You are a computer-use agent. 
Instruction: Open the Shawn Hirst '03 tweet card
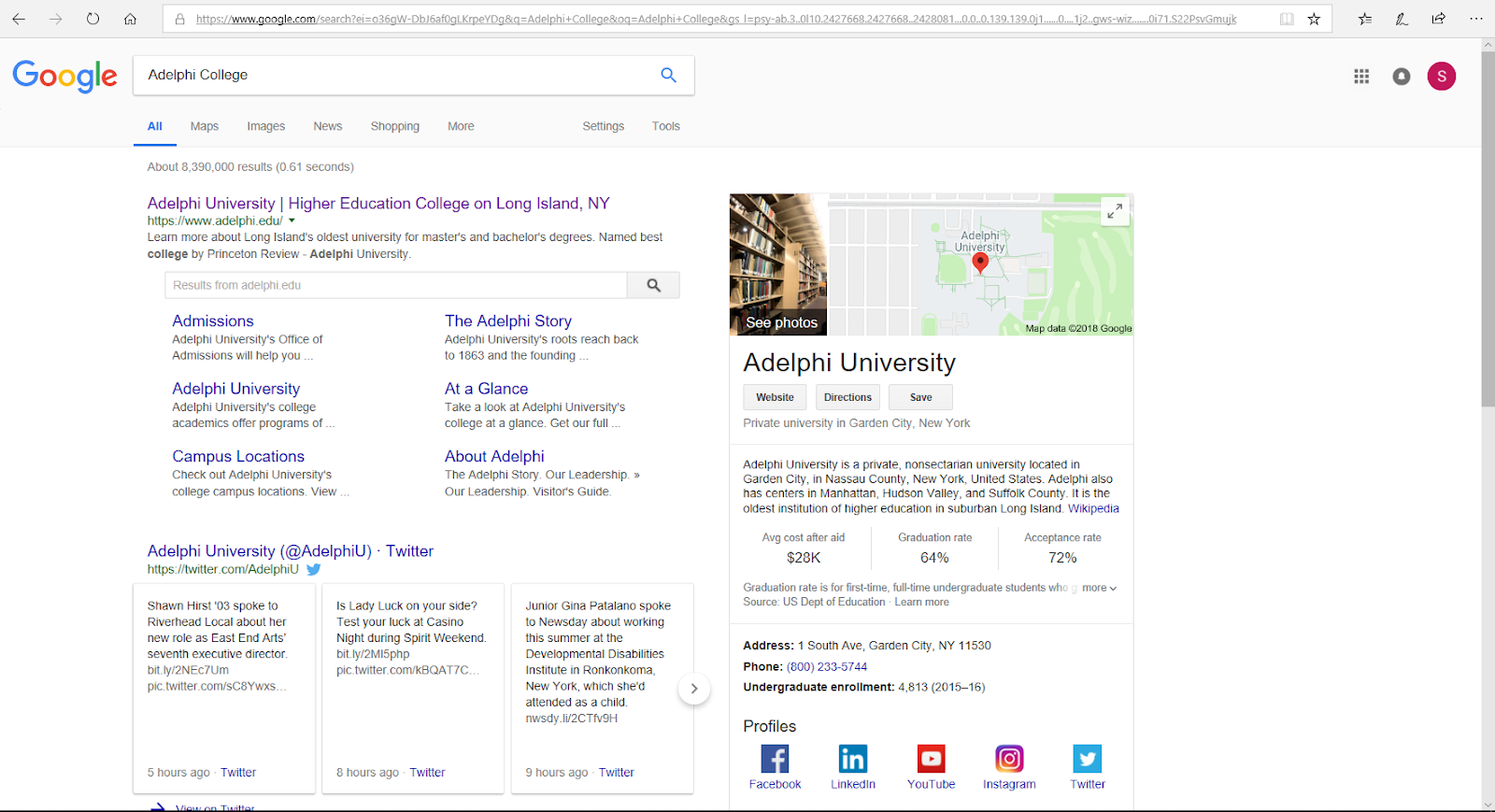pyautogui.click(x=224, y=689)
